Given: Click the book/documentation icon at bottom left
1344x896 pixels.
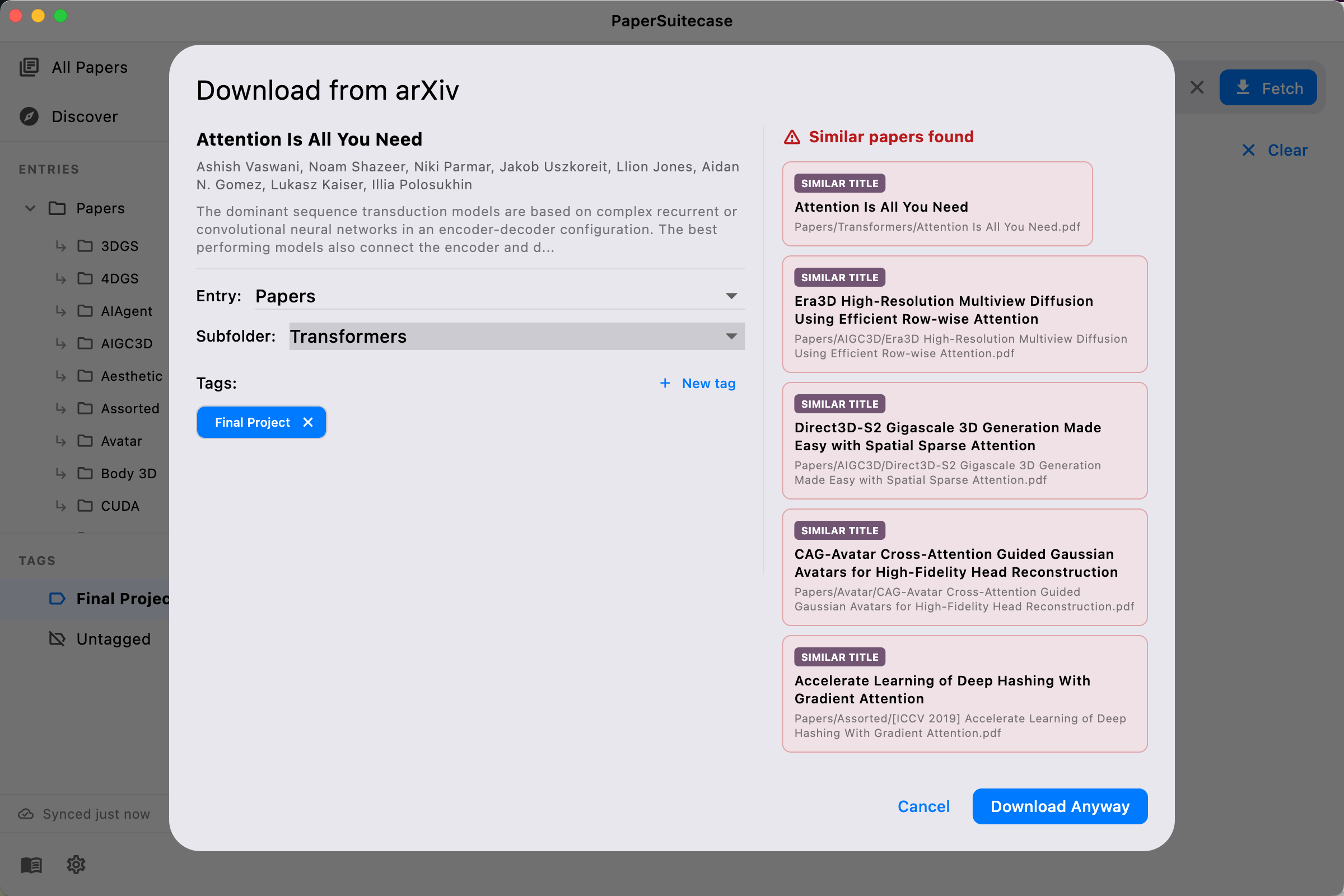Looking at the screenshot, I should [x=31, y=864].
